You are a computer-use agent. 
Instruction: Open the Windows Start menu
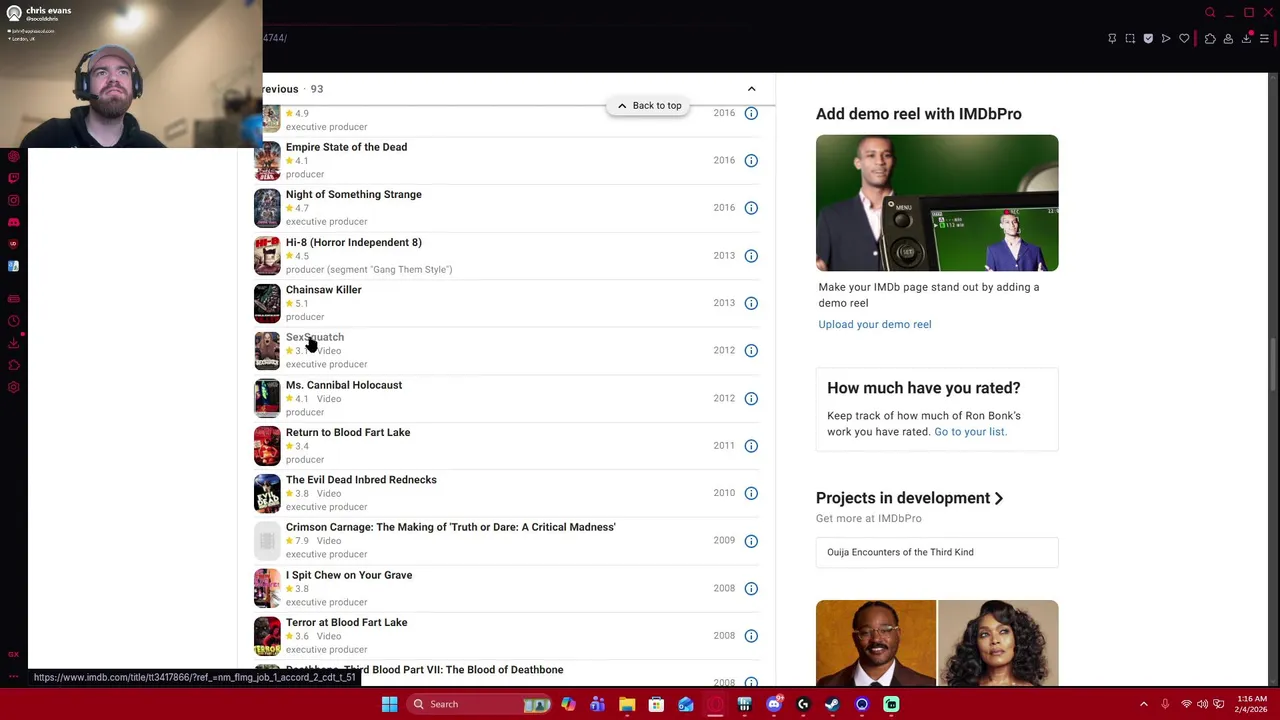click(390, 704)
